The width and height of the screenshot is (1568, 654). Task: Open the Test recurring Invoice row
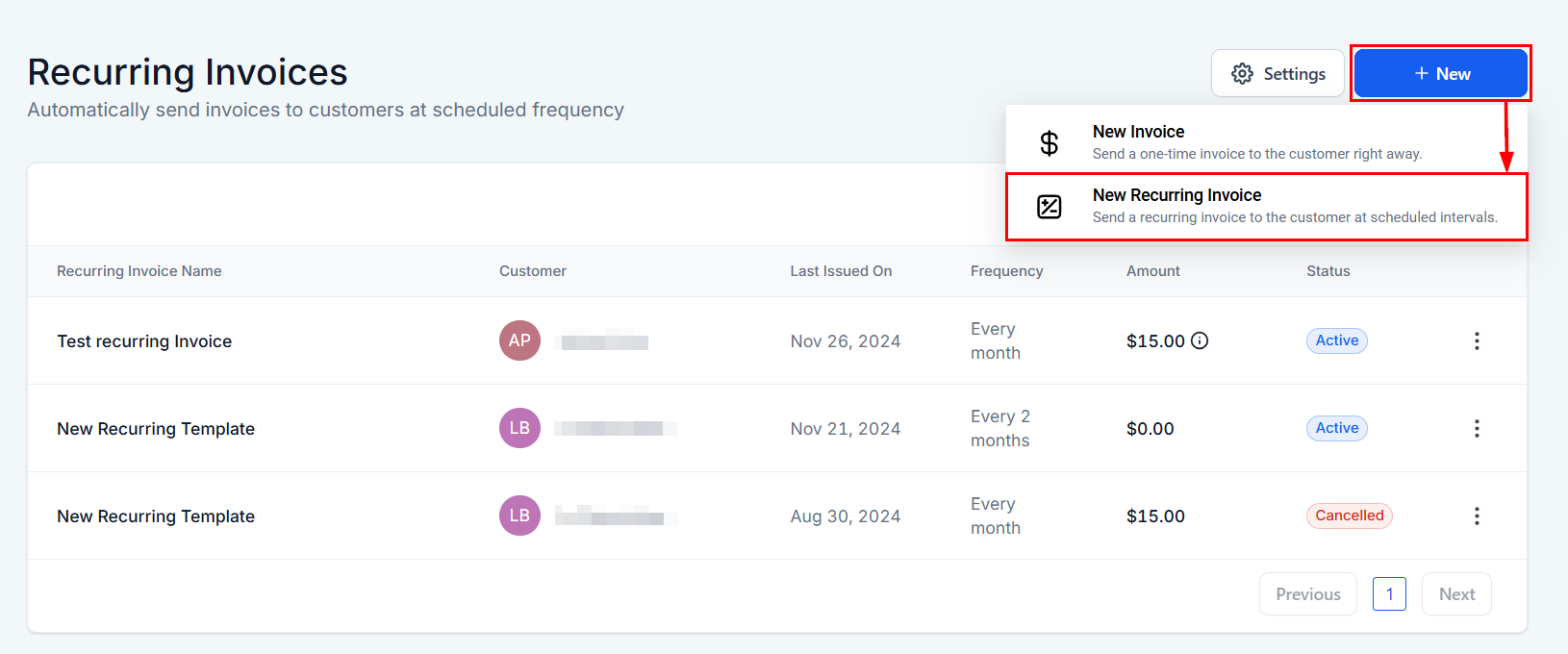(777, 340)
